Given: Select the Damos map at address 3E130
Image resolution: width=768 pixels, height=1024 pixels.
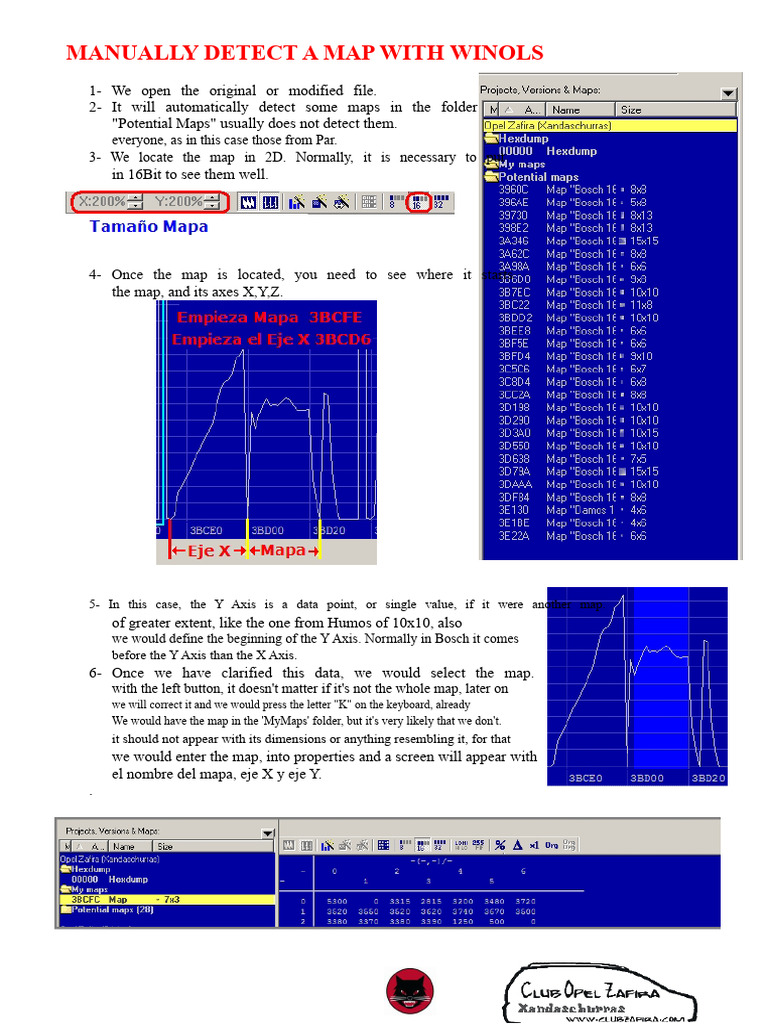Looking at the screenshot, I should 572,510.
